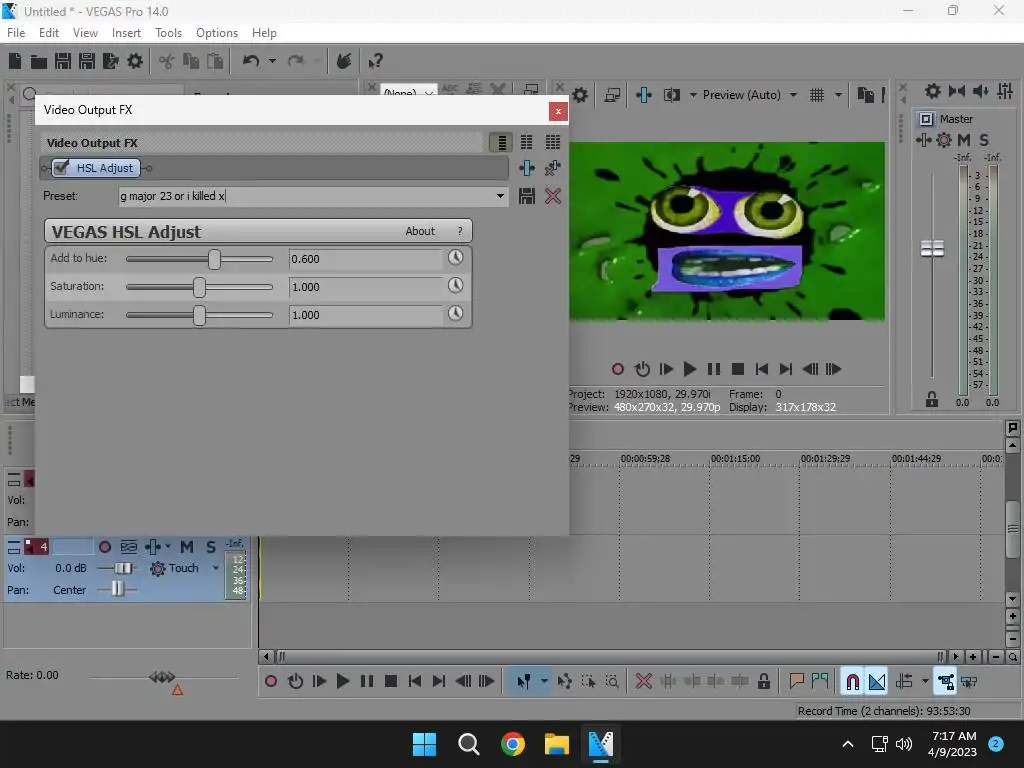
Task: Open overlays grid icon in preview
Action: 817,95
